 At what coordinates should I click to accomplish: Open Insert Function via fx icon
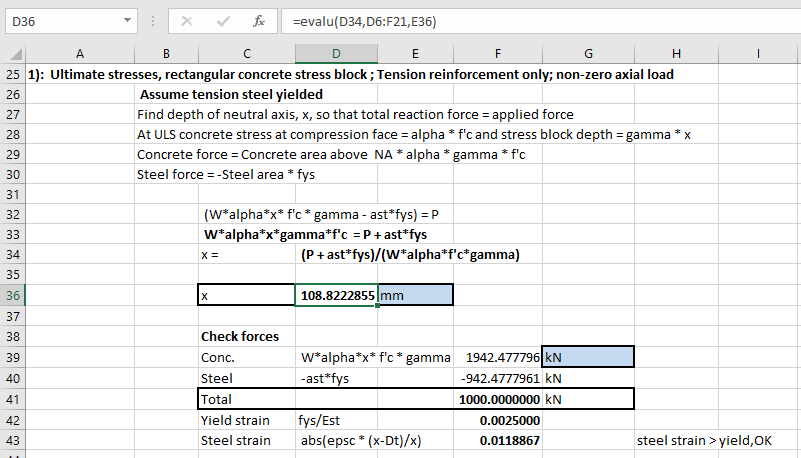(x=258, y=20)
